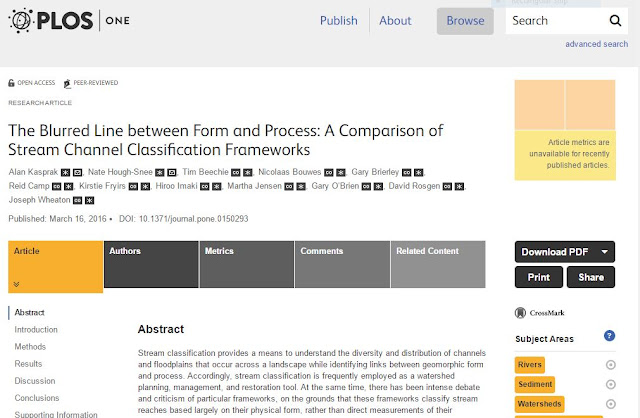
Task: Open the Publish menu
Action: 338,20
